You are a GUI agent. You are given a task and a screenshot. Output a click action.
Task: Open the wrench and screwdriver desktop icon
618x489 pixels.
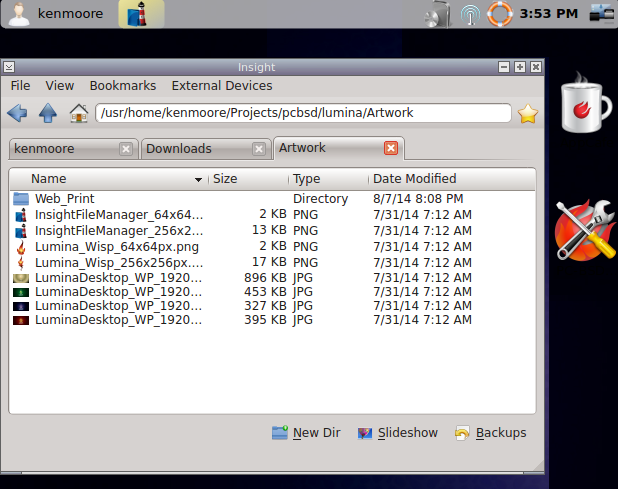click(x=585, y=231)
